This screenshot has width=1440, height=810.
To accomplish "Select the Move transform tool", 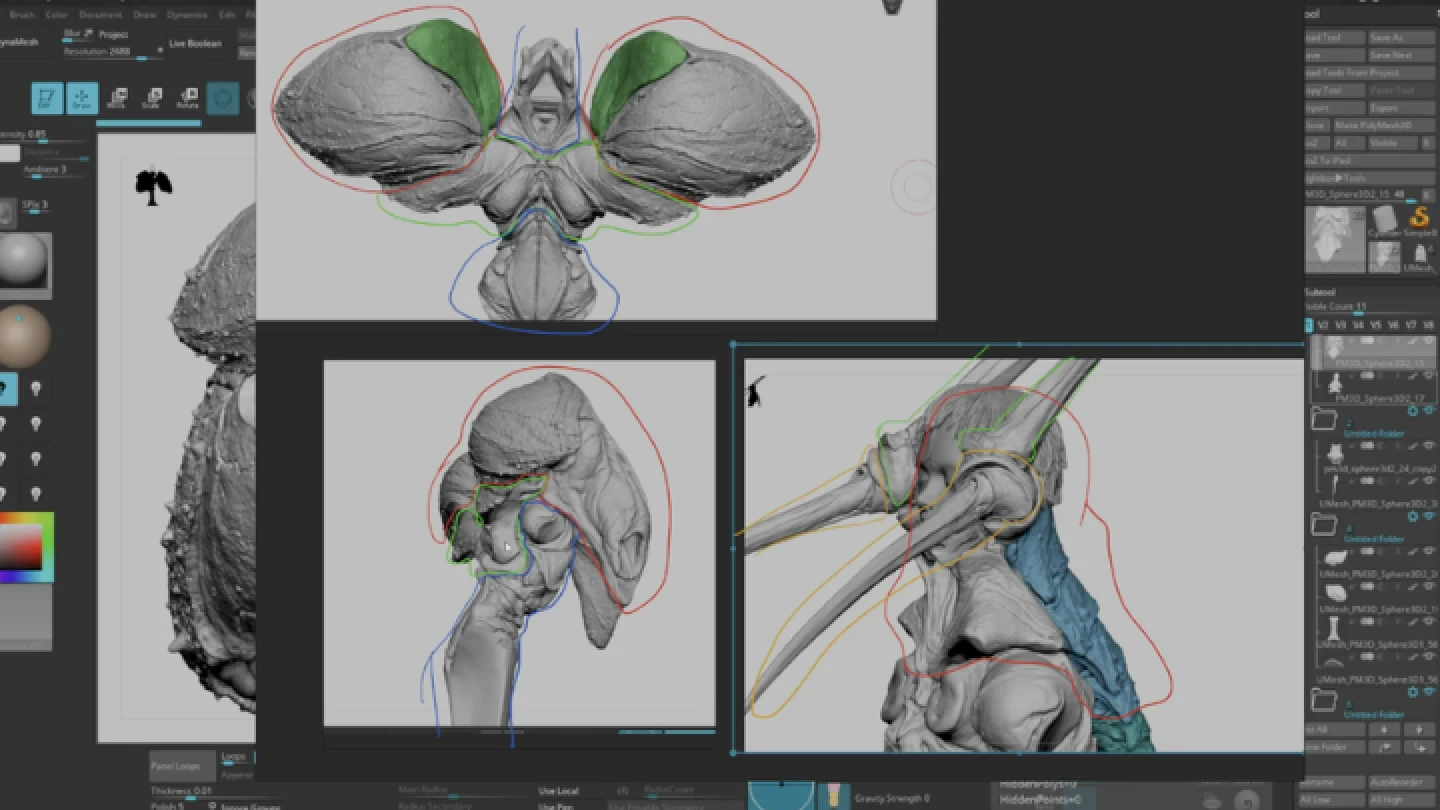I will coord(117,97).
